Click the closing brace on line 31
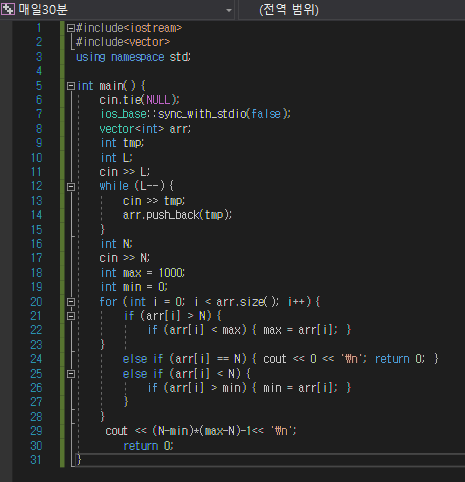465x482 pixels. pyautogui.click(x=79, y=460)
